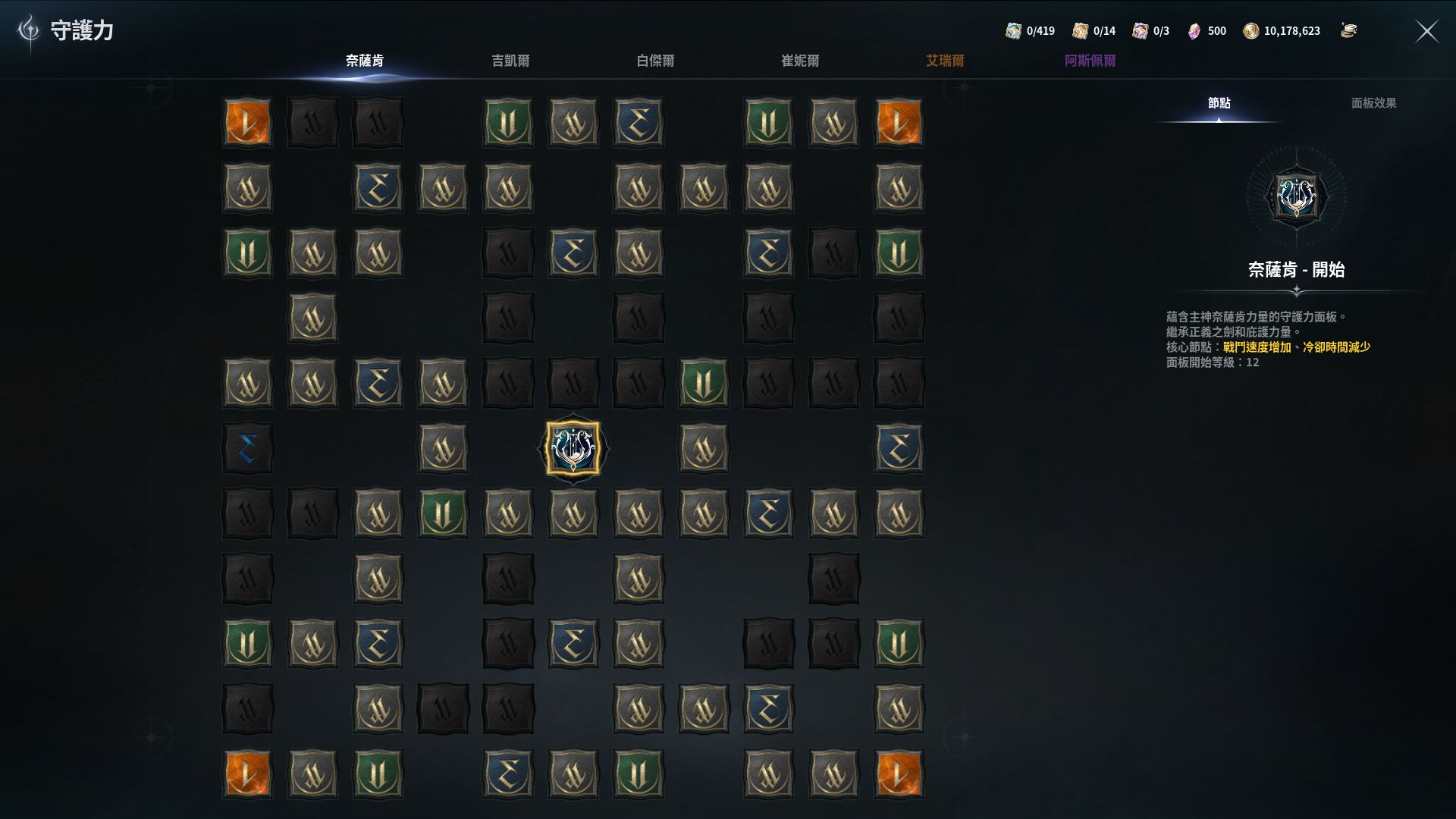Screen dimensions: 1456x819
Task: Click the orange node in the top-right corner
Action: (899, 122)
